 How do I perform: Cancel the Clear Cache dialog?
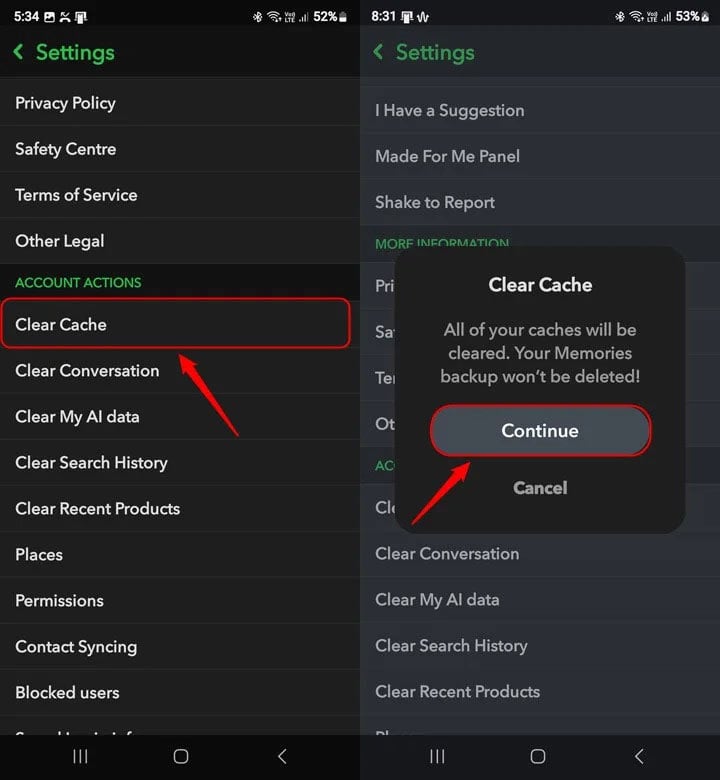coord(540,488)
